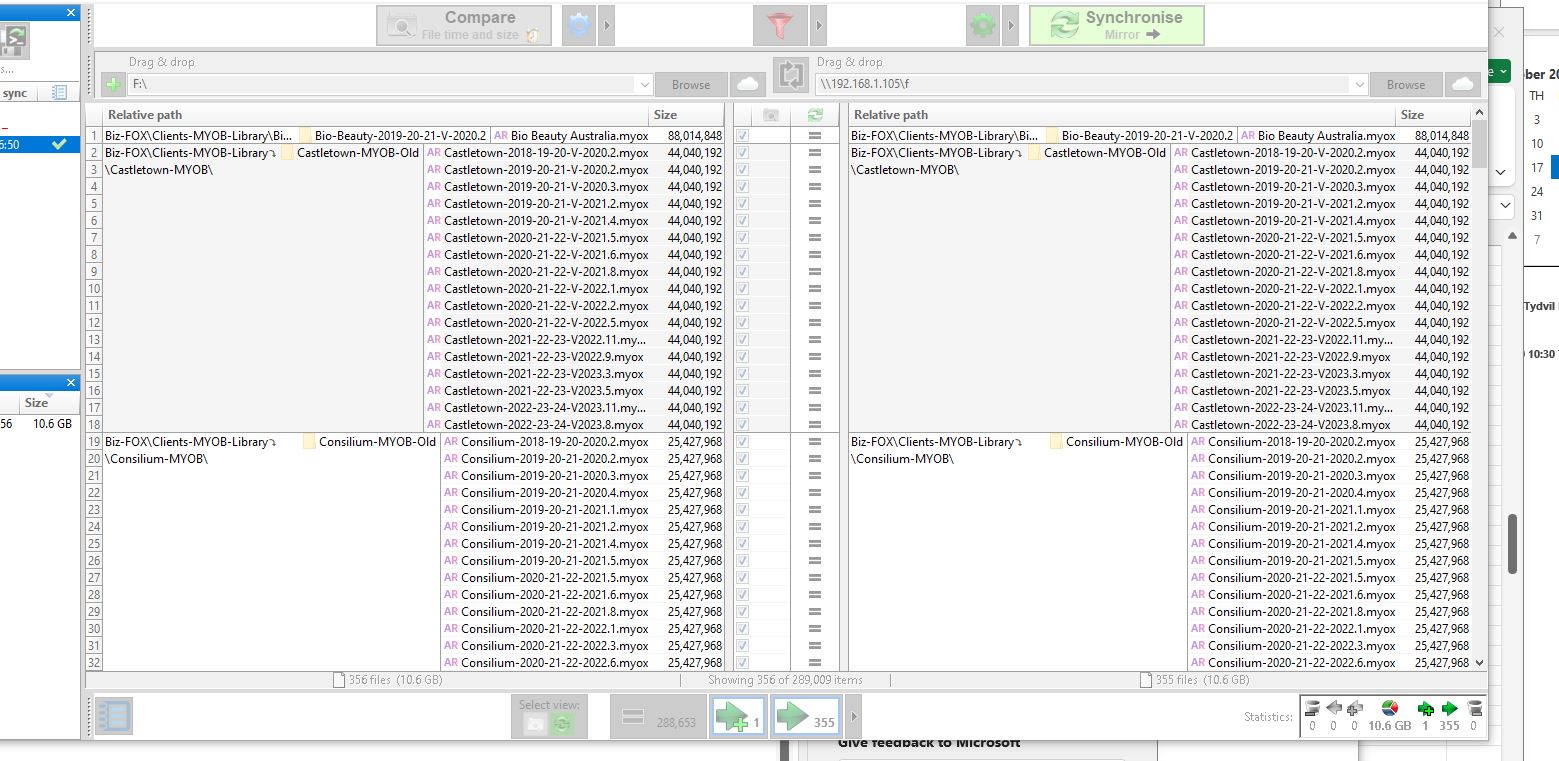Sort by Size header in the network folder grid
Image resolution: width=1559 pixels, height=761 pixels.
coord(1433,115)
